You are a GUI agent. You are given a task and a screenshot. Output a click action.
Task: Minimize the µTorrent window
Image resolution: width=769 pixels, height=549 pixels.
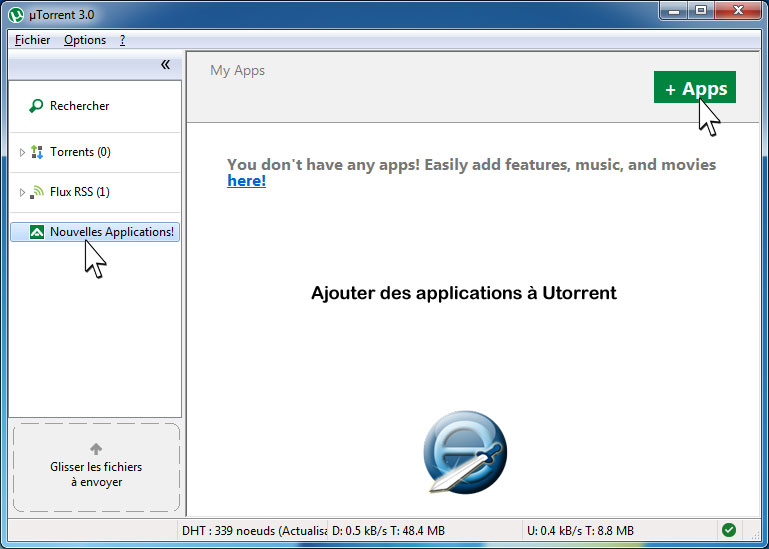click(x=674, y=11)
